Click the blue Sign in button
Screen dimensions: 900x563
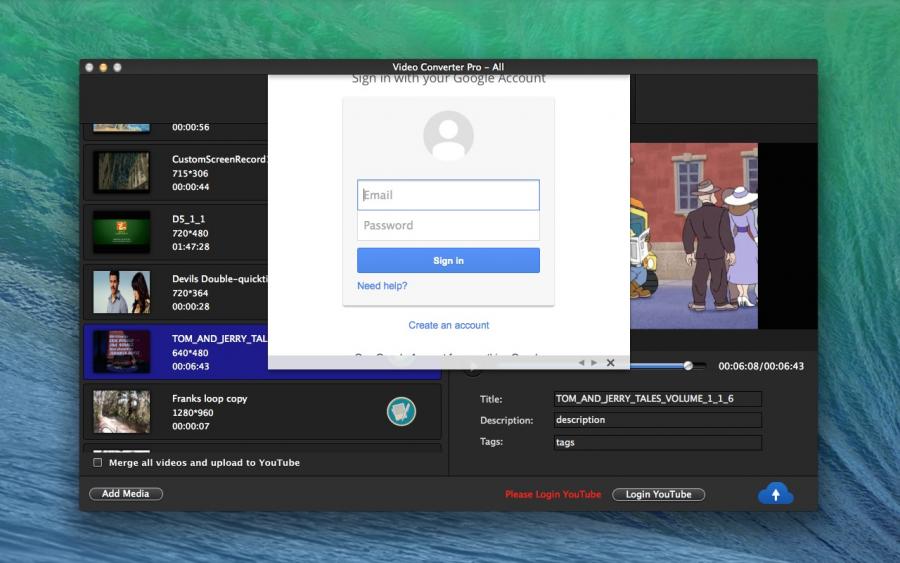(x=448, y=261)
